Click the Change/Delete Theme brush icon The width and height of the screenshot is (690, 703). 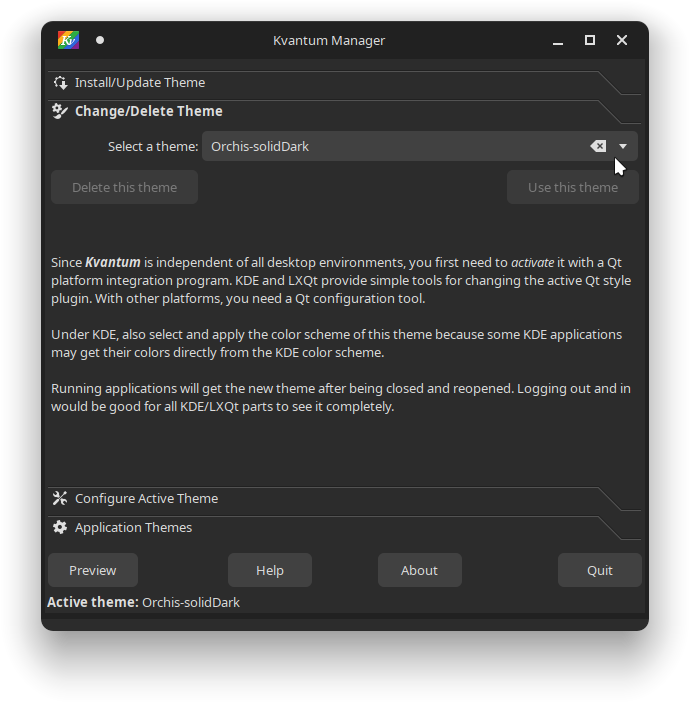pyautogui.click(x=60, y=111)
